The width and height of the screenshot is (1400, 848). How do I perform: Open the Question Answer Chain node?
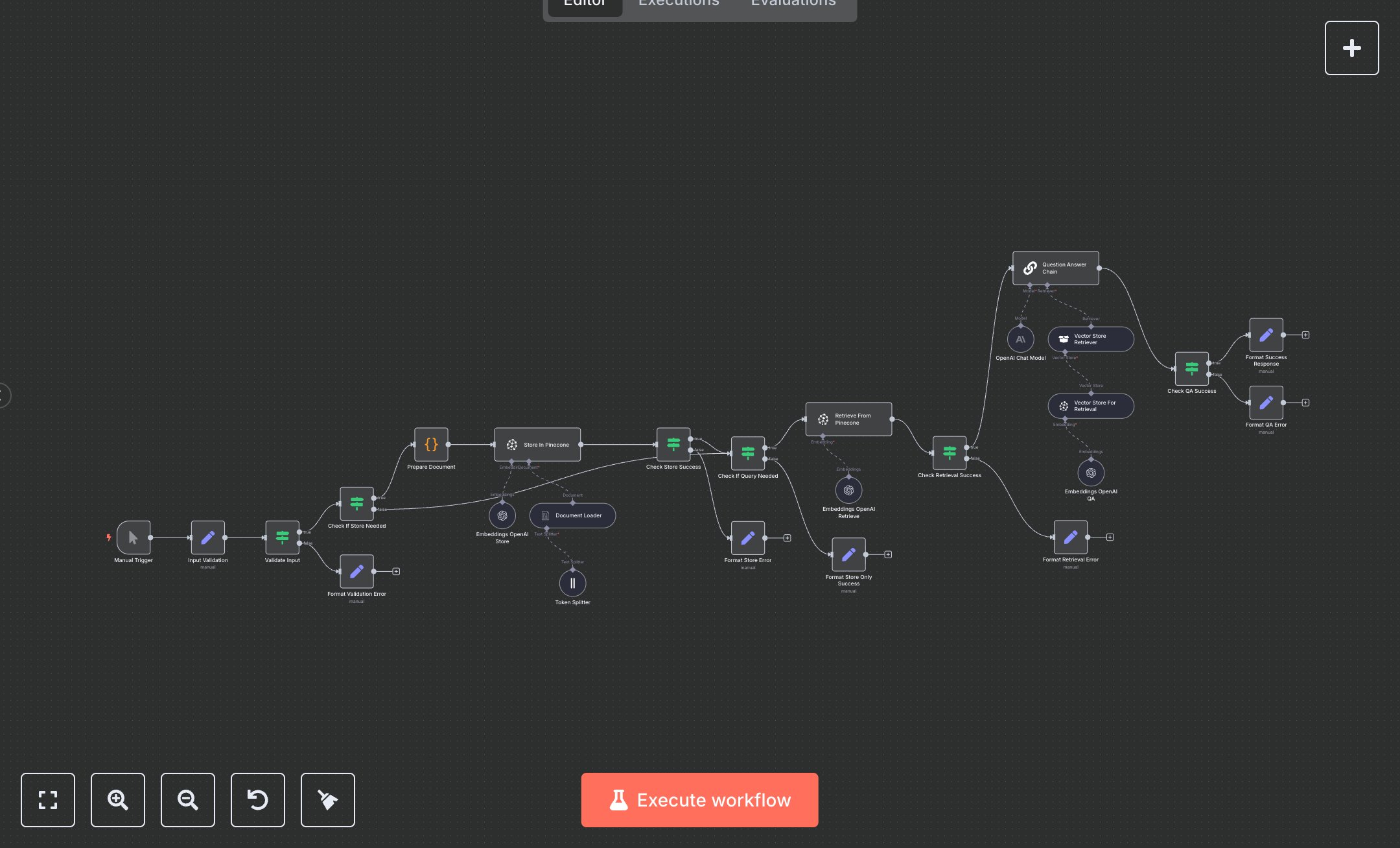click(1055, 268)
